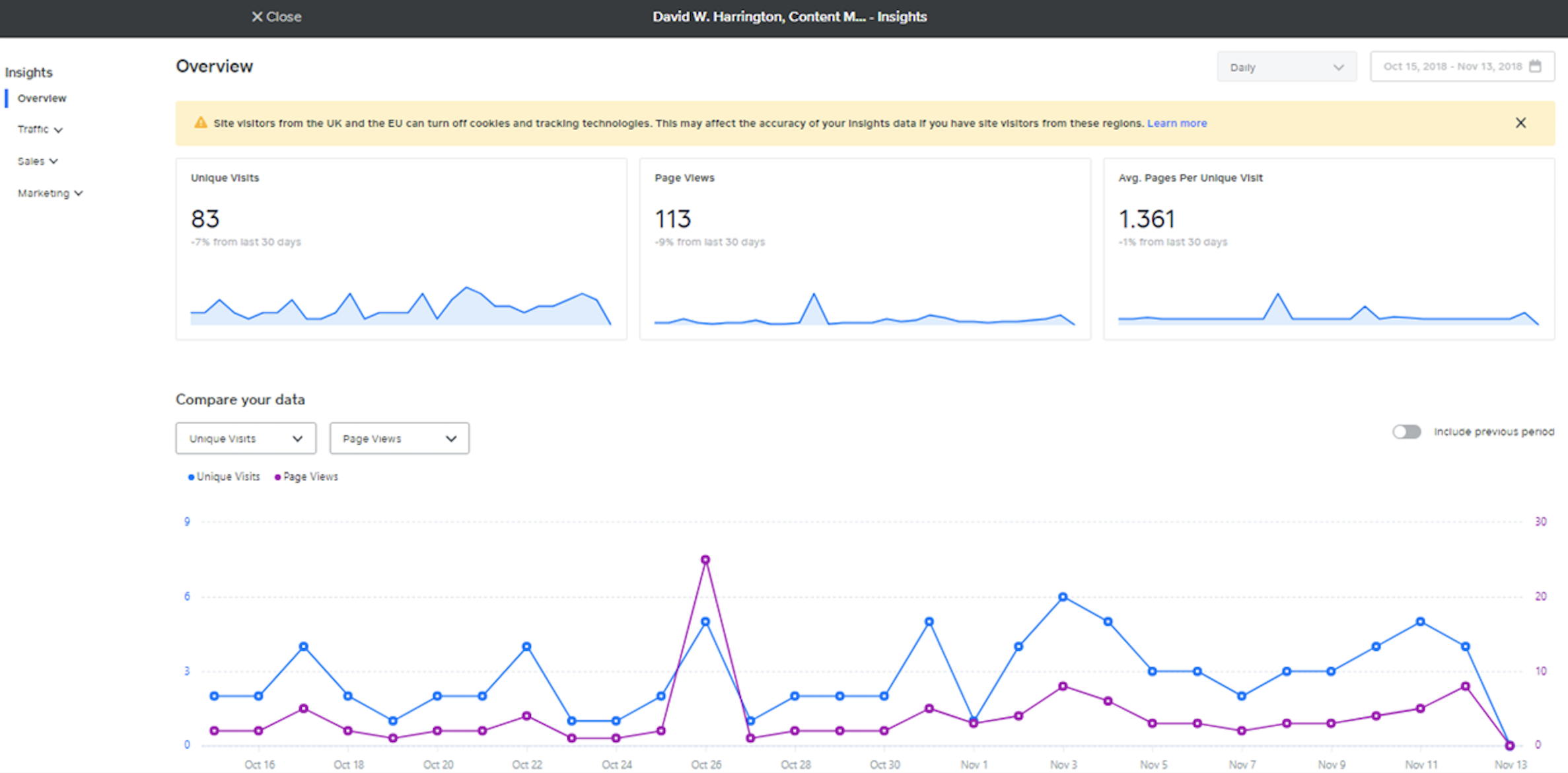This screenshot has width=1568, height=773.
Task: Open the Learn more link
Action: pyautogui.click(x=1176, y=123)
